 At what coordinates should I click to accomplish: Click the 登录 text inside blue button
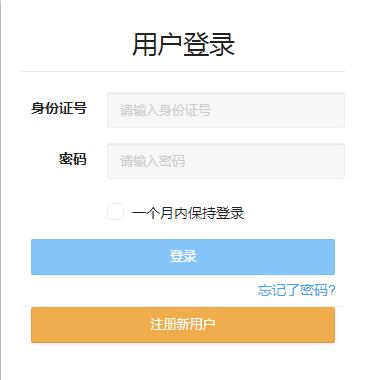click(183, 257)
